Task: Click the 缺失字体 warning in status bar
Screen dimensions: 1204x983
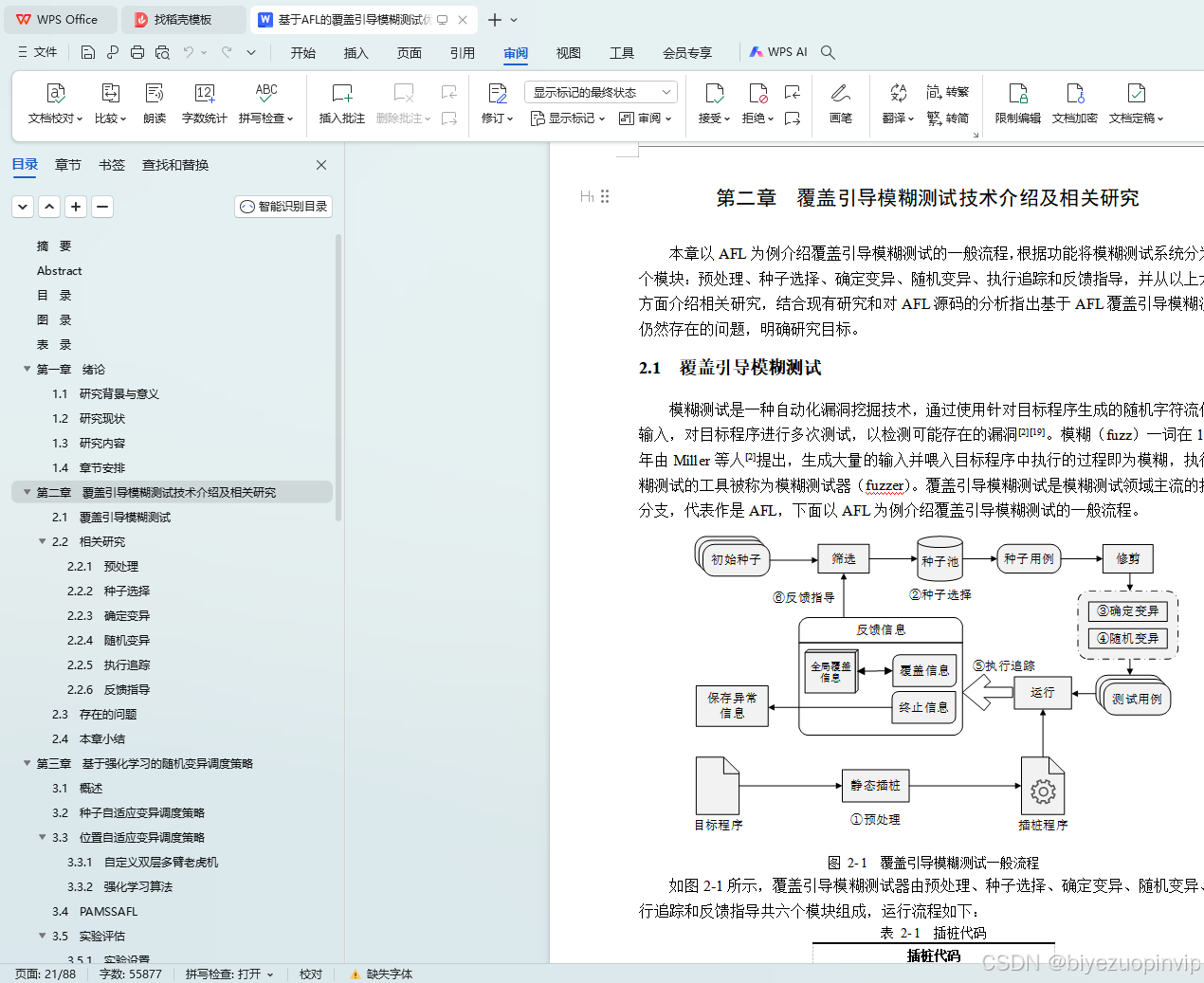Action: pos(381,974)
